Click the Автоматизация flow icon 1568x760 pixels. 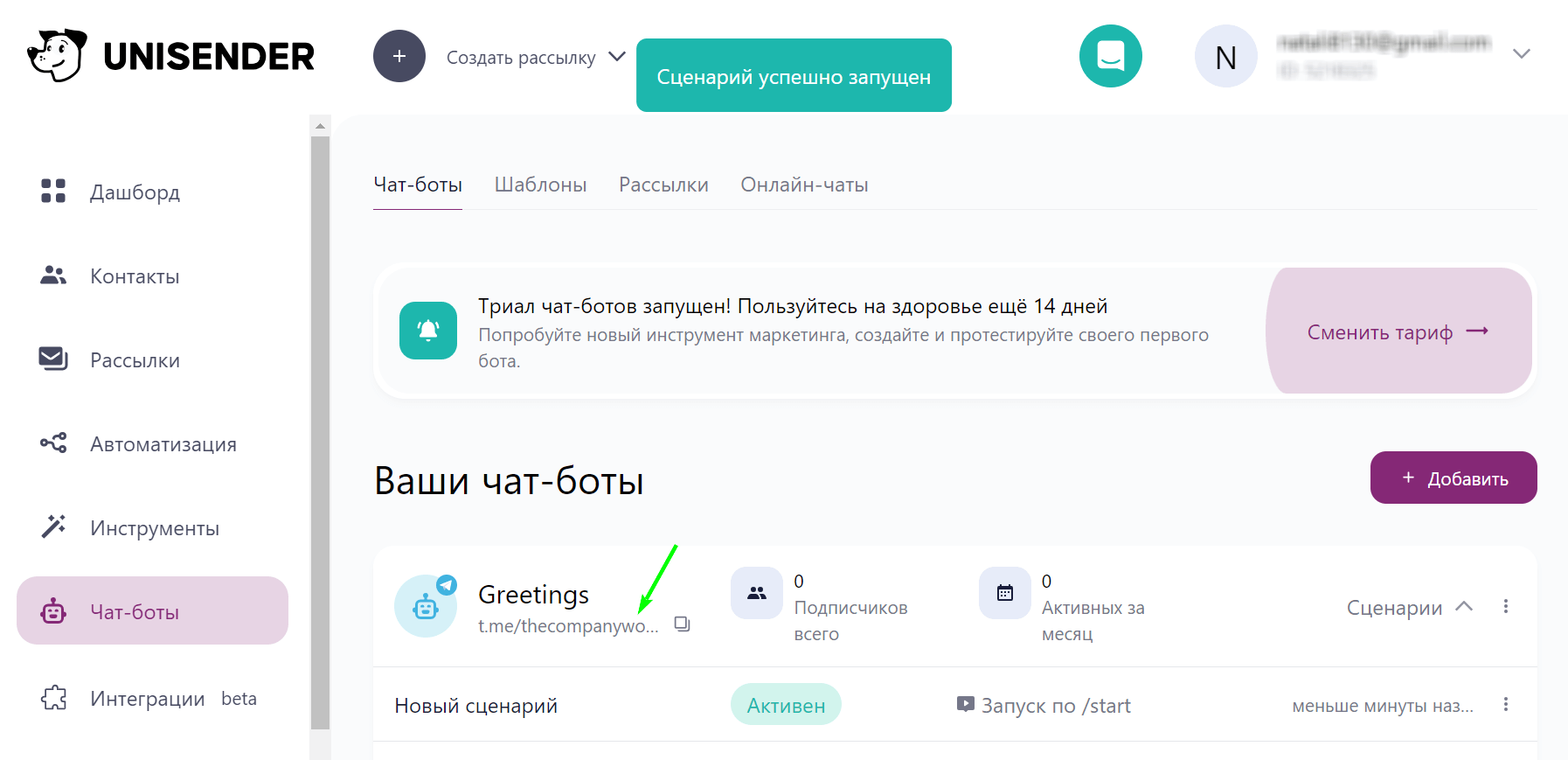point(53,443)
